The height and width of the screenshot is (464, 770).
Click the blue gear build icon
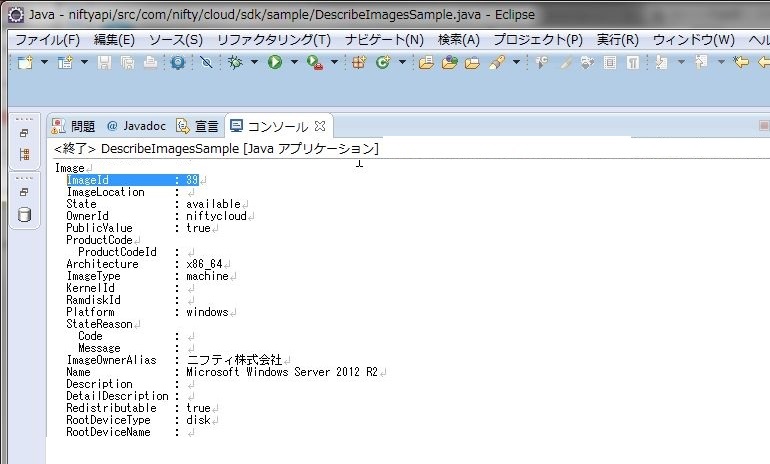177,62
